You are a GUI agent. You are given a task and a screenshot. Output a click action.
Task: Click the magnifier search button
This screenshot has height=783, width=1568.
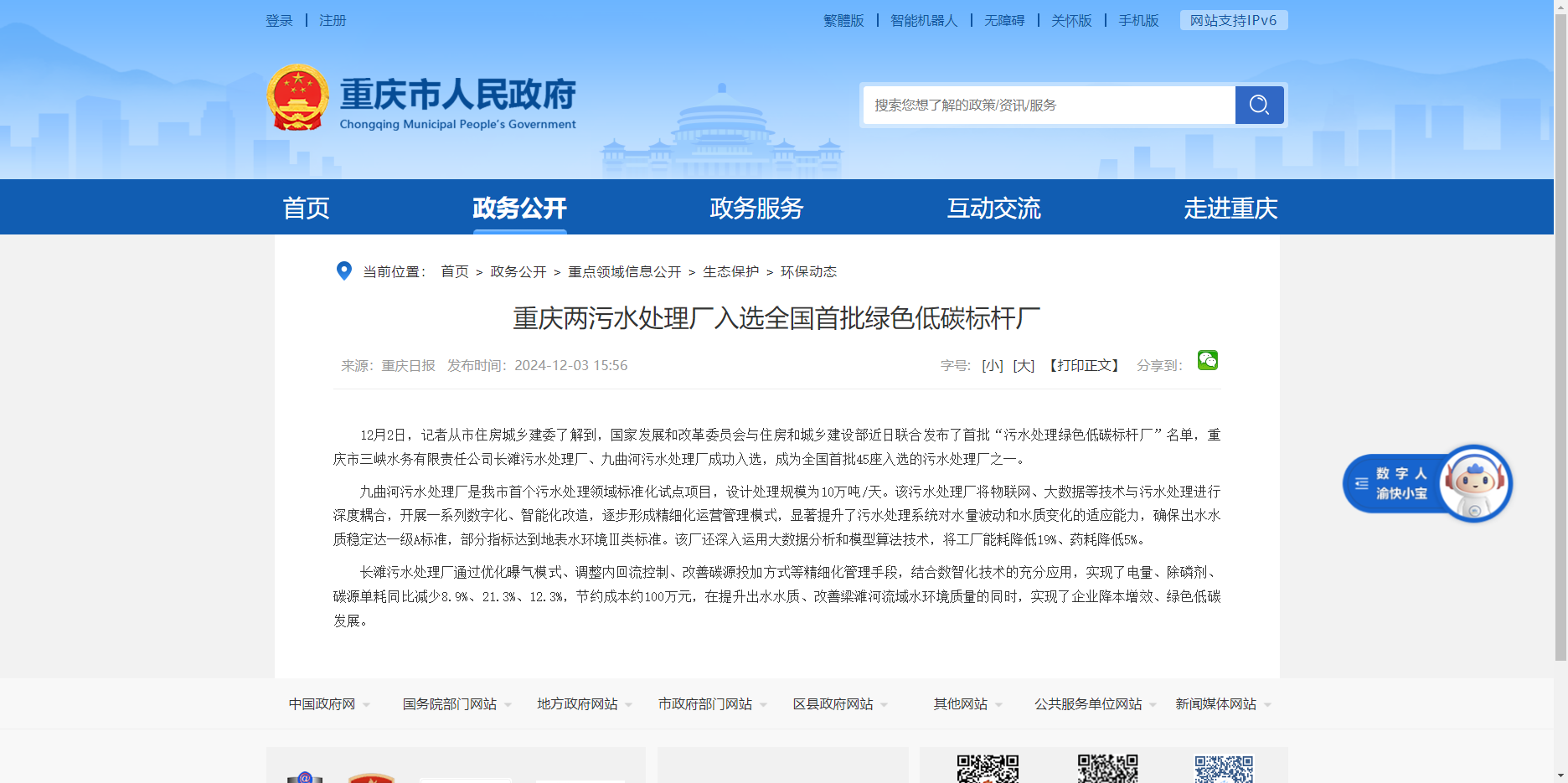pyautogui.click(x=1259, y=105)
